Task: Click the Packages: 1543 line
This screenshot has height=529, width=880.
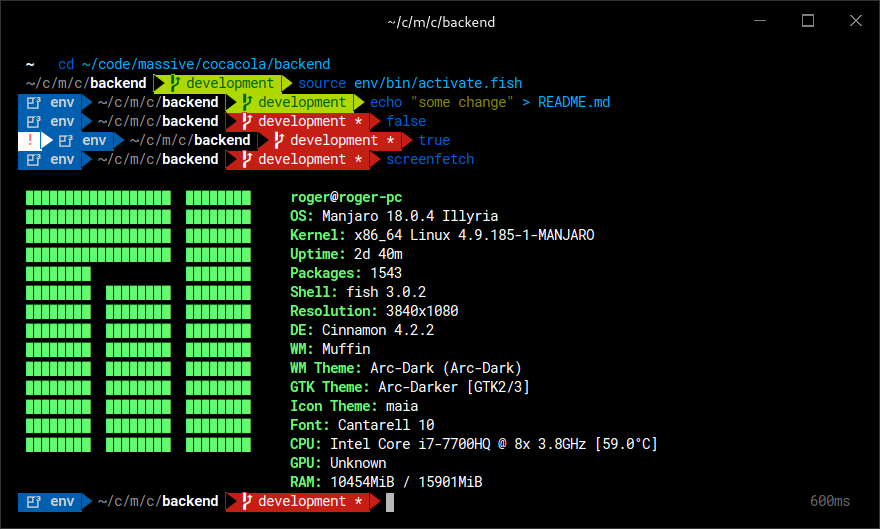Action: [x=346, y=273]
